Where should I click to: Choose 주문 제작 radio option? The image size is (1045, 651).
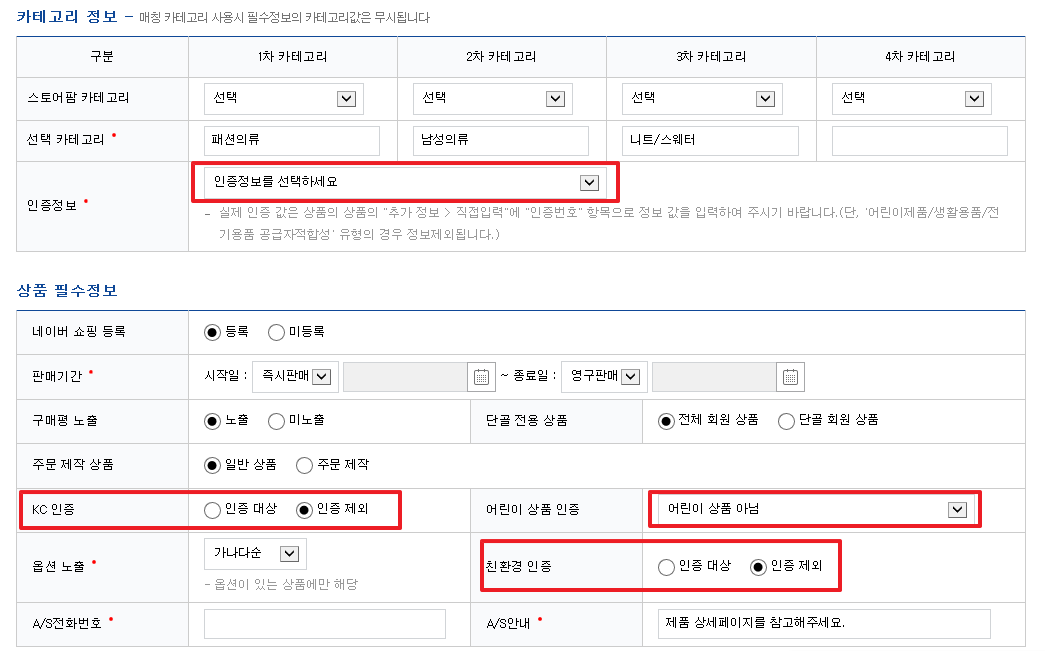(x=304, y=465)
